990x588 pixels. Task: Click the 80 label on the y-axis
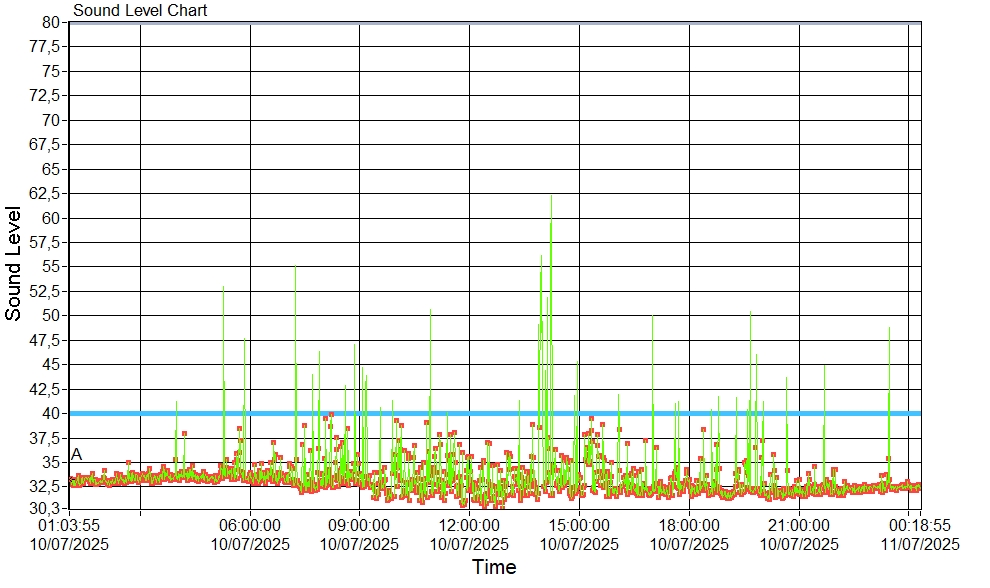(52, 22)
